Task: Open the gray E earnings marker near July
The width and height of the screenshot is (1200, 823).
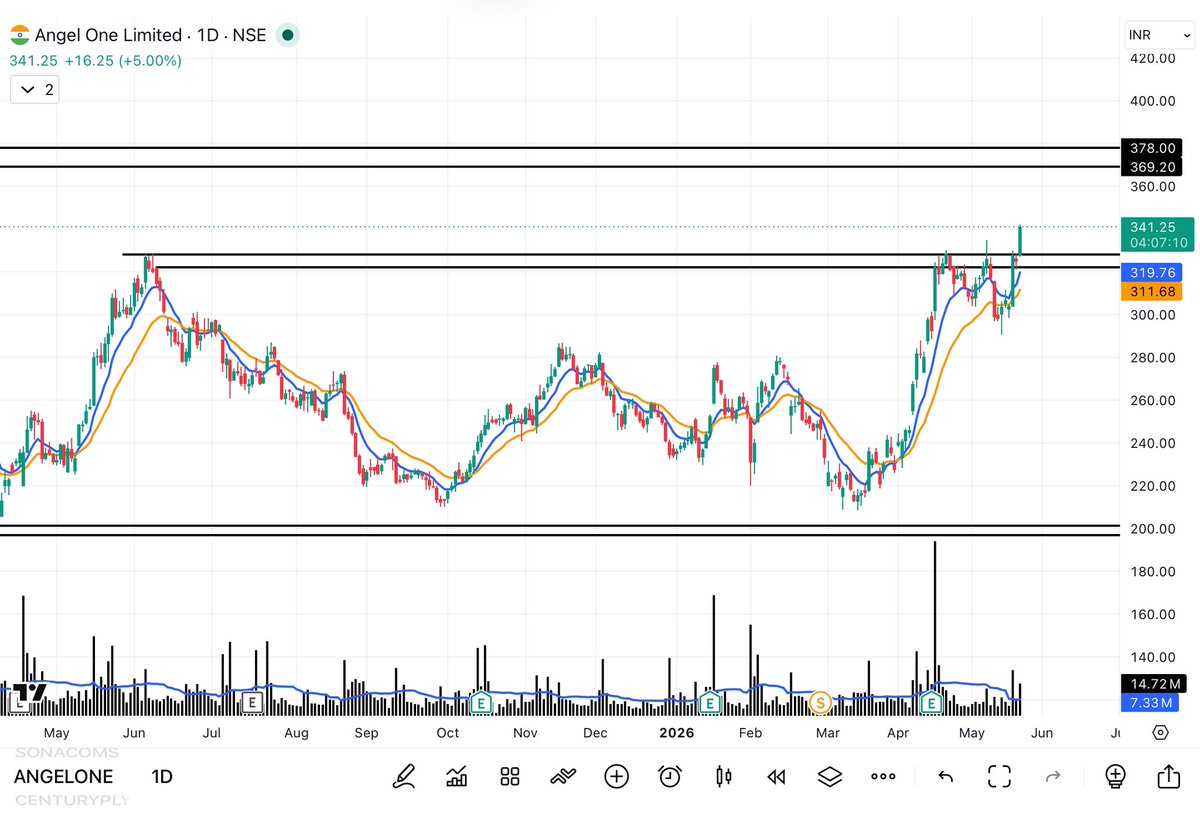Action: click(x=252, y=703)
